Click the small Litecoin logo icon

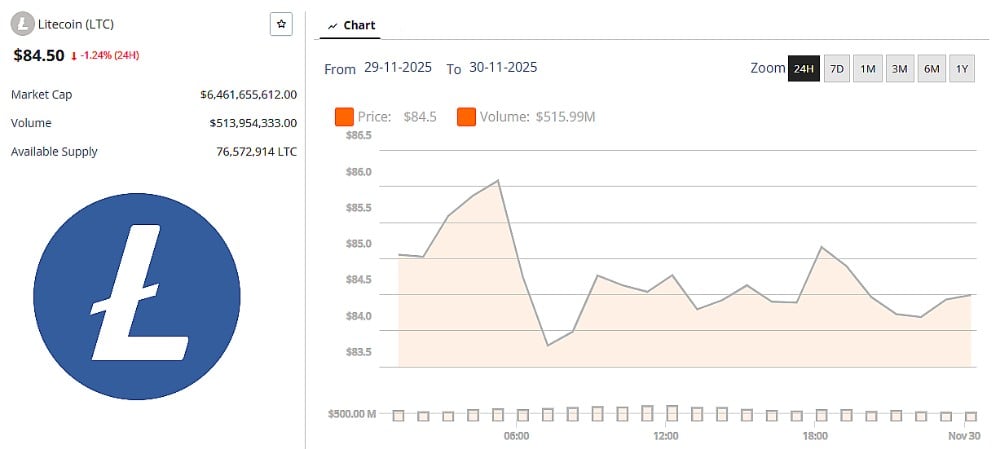(x=20, y=24)
